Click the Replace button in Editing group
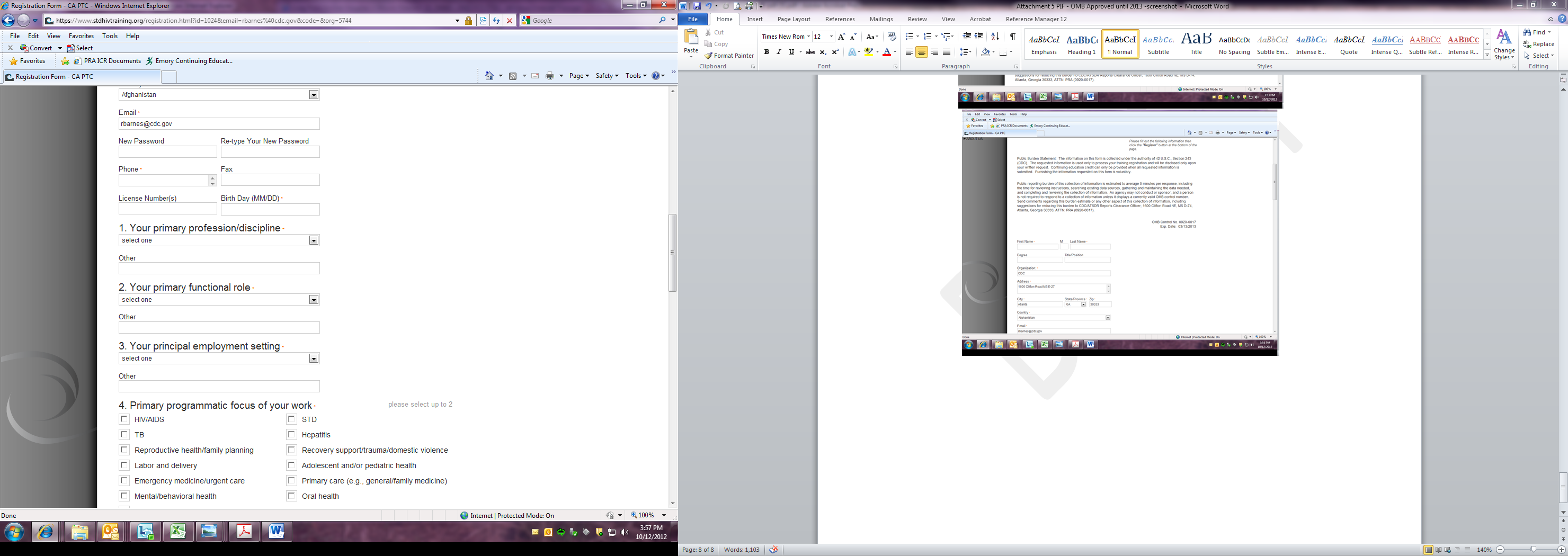 pyautogui.click(x=1538, y=44)
